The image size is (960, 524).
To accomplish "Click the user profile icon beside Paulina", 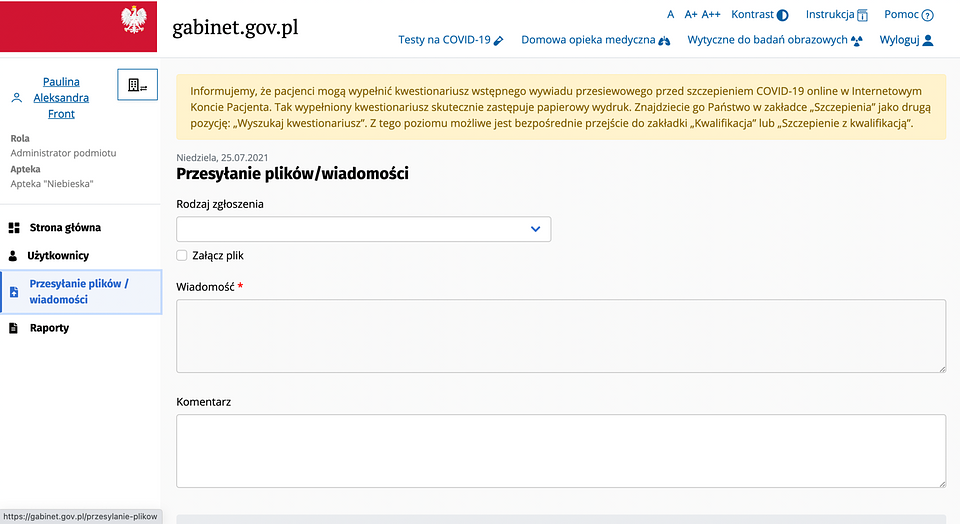I will (x=17, y=98).
